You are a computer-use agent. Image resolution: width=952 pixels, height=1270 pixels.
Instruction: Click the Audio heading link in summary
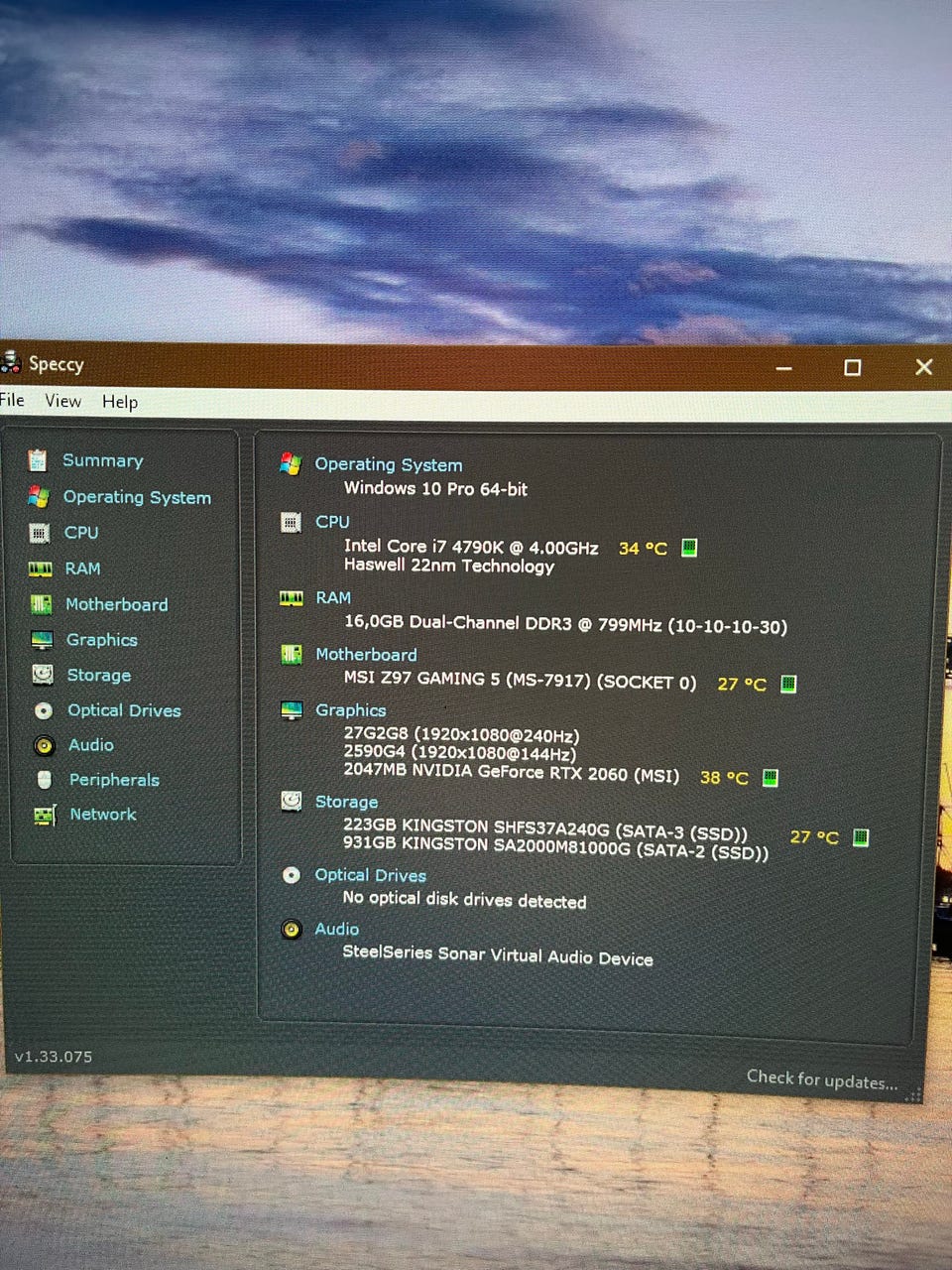pos(336,930)
